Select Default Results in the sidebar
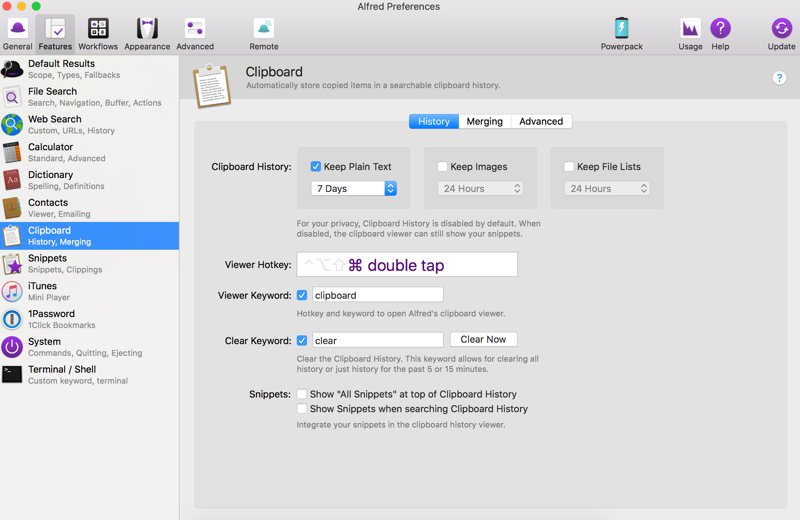The image size is (800, 520). [89, 69]
